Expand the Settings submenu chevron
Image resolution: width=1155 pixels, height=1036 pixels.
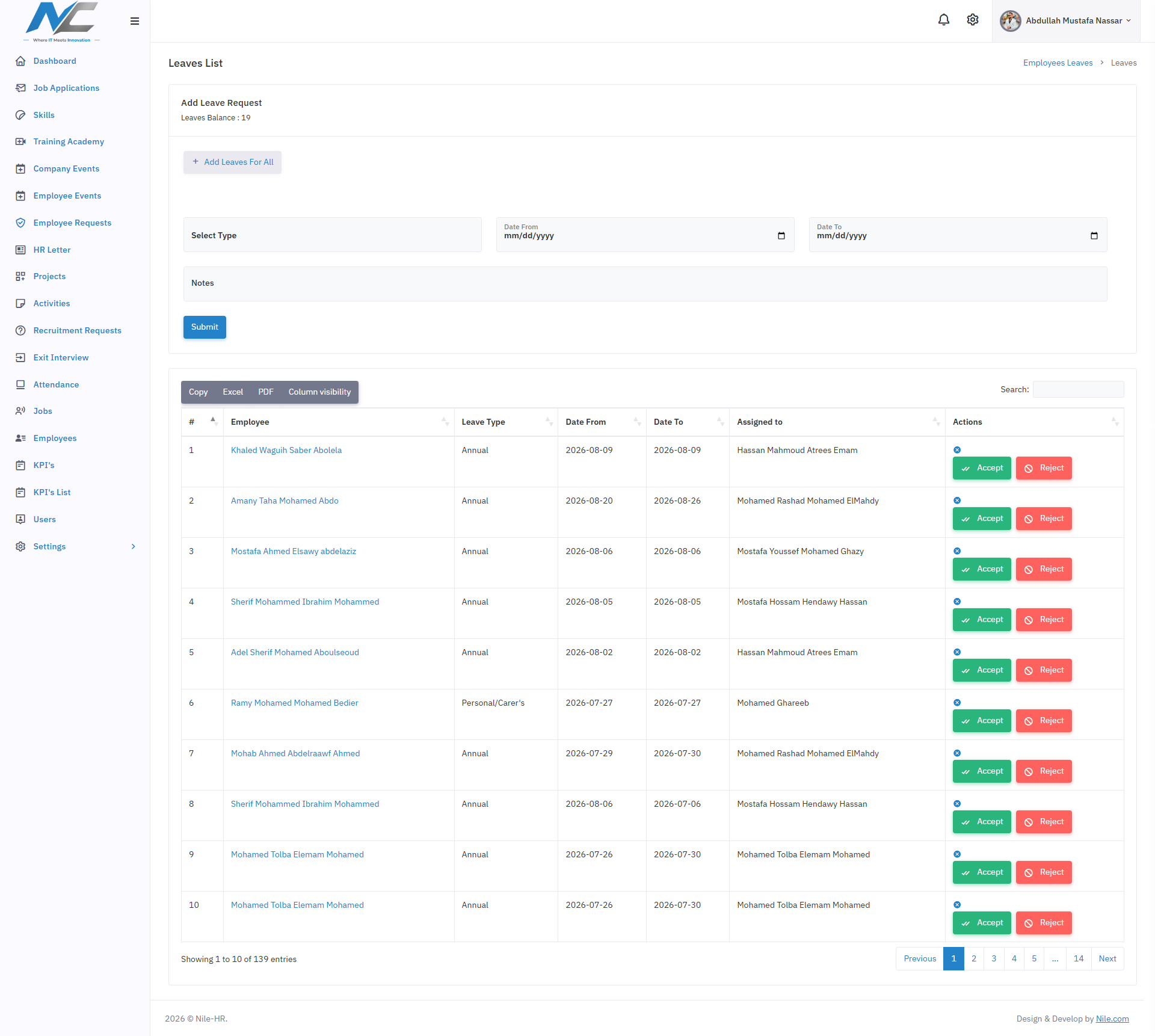coord(134,546)
